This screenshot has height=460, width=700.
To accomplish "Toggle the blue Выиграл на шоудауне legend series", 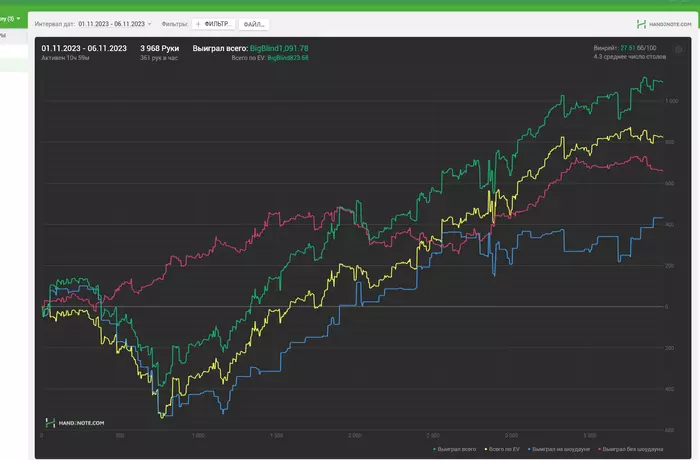I will pyautogui.click(x=558, y=449).
